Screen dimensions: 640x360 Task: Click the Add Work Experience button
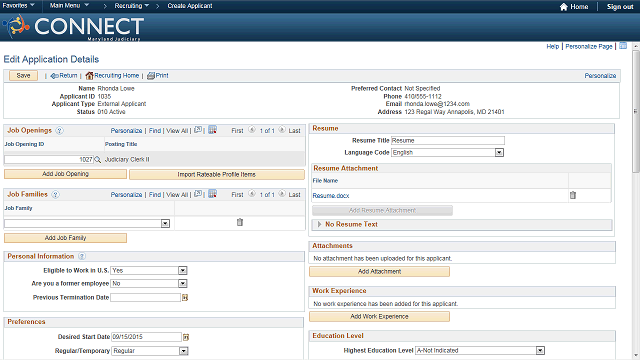tap(379, 316)
